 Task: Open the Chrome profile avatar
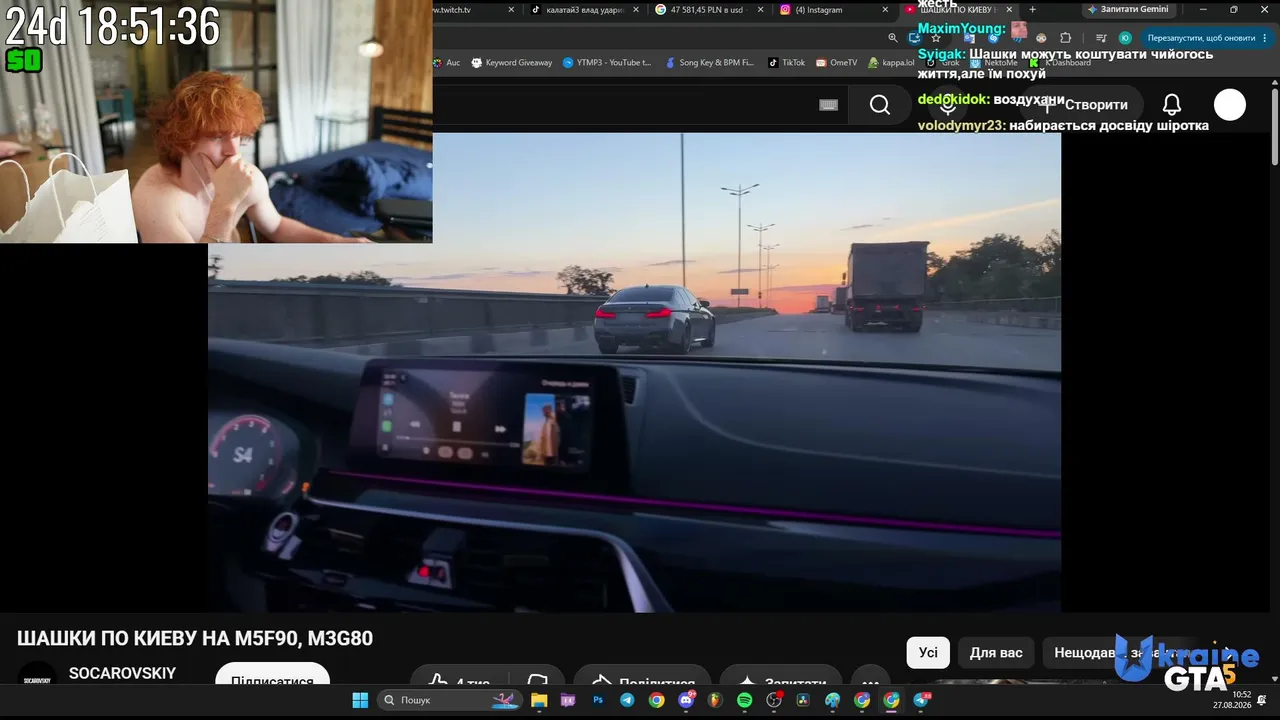point(1125,38)
